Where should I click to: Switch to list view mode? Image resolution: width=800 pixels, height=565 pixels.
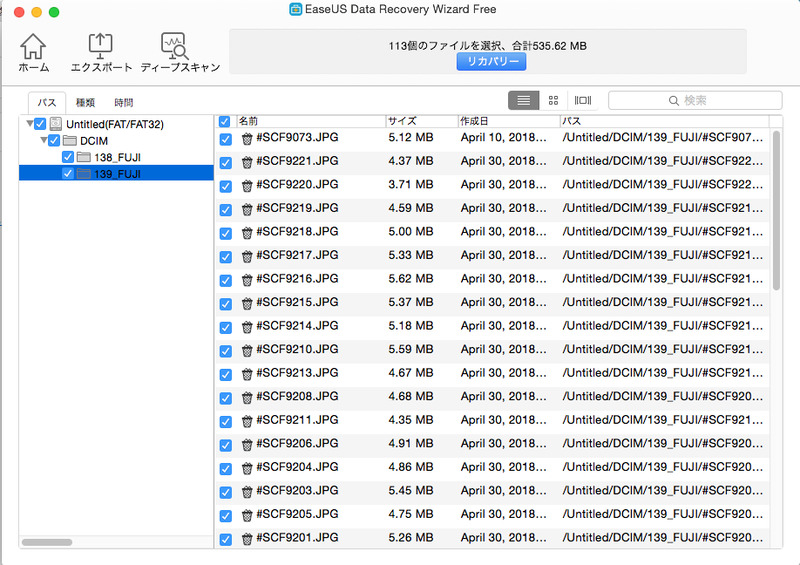(x=523, y=101)
